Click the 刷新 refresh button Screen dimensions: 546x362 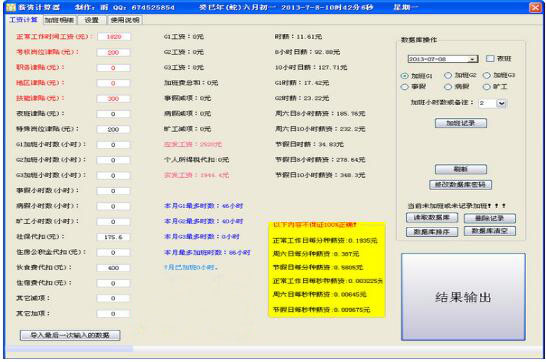click(461, 169)
